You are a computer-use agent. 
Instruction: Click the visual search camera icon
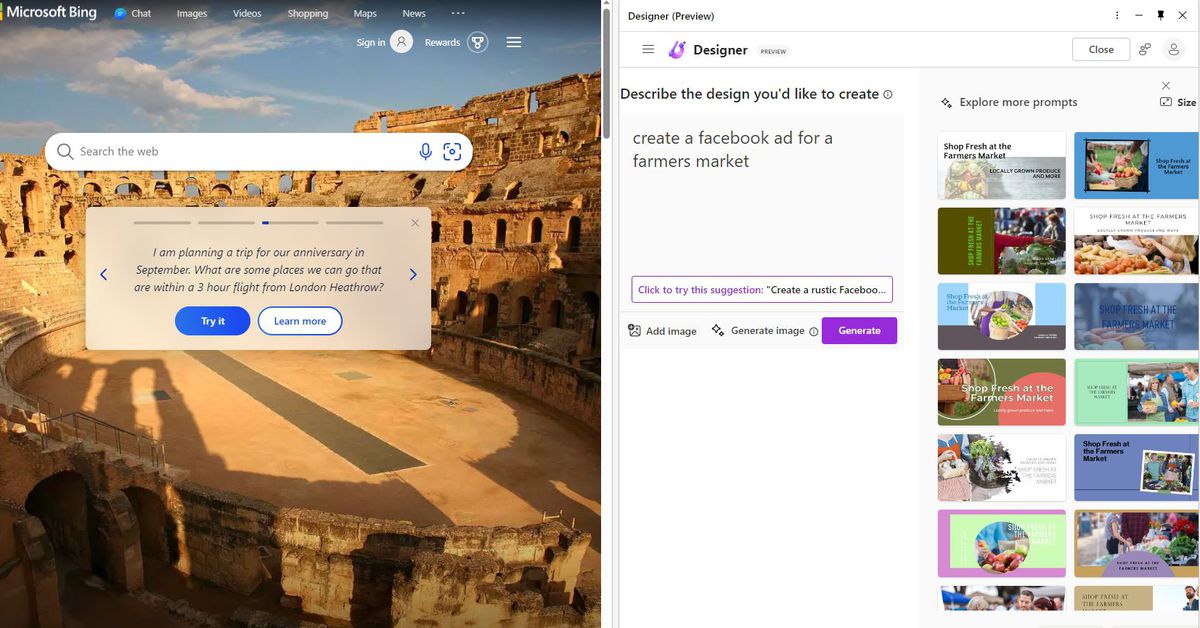[x=452, y=150]
